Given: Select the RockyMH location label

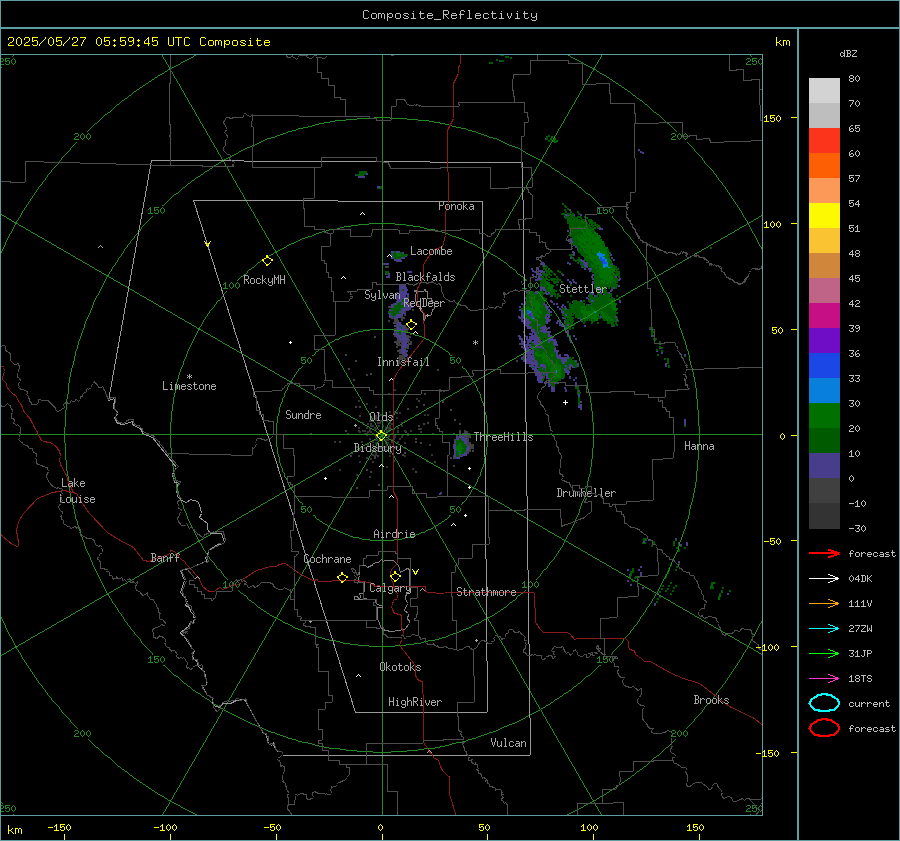Looking at the screenshot, I should (264, 280).
